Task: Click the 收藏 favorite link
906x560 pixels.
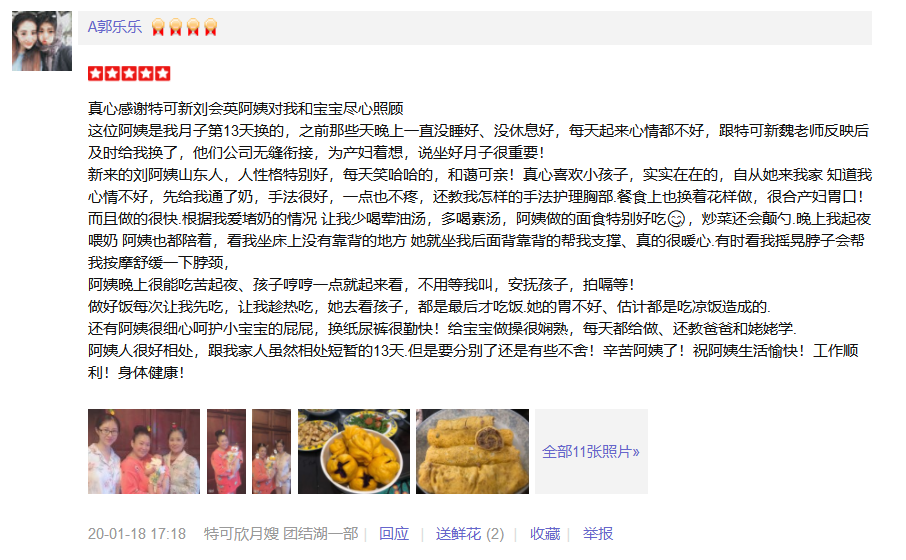Action: pos(545,533)
